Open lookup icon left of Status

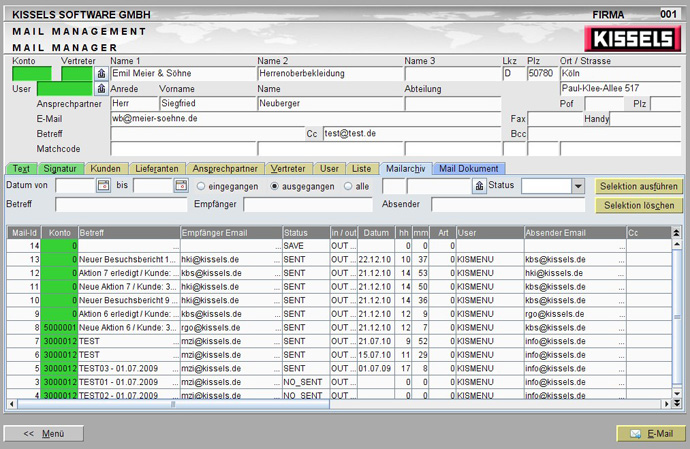[479, 186]
